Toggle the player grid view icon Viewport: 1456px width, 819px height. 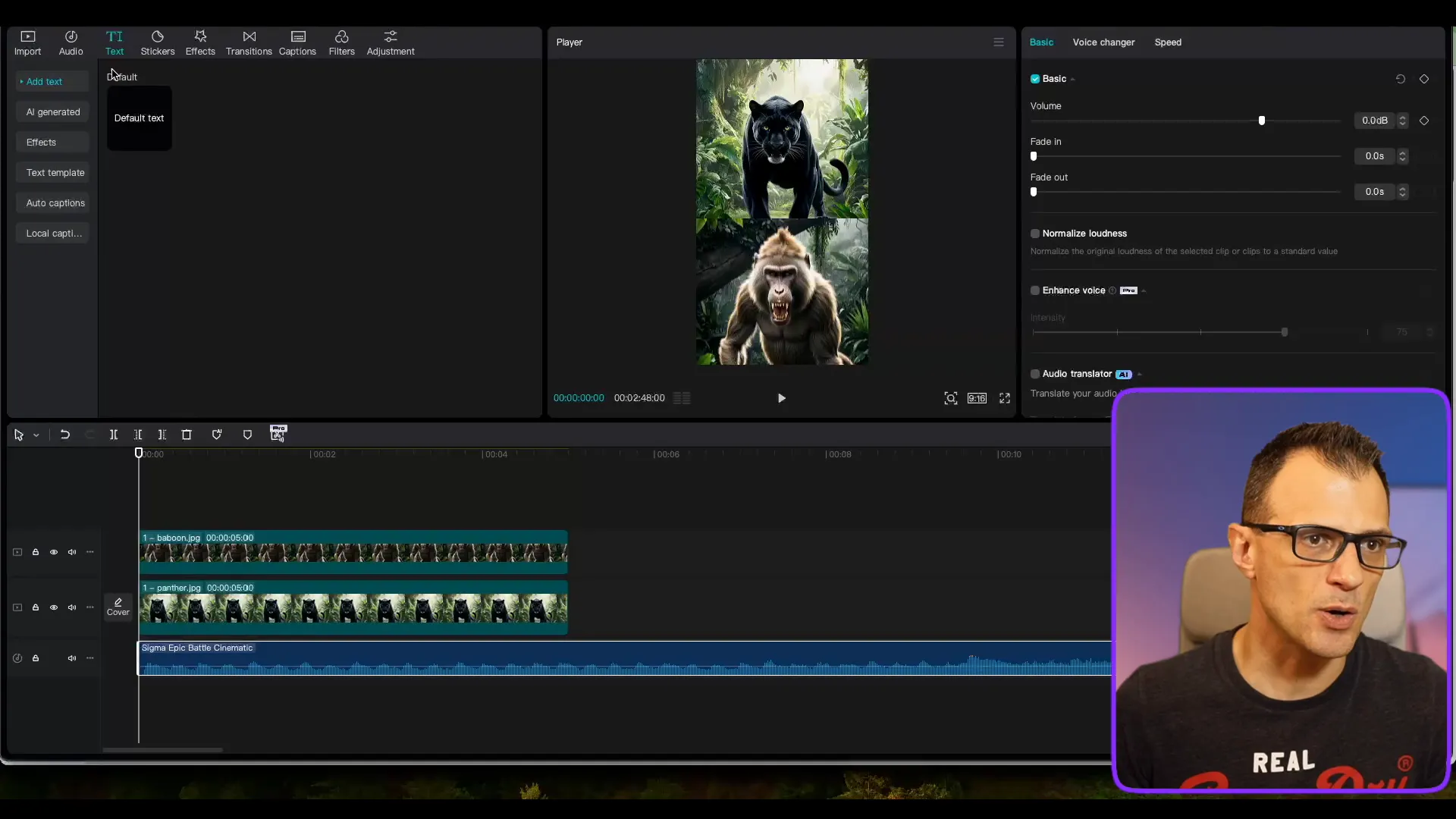pyautogui.click(x=682, y=398)
